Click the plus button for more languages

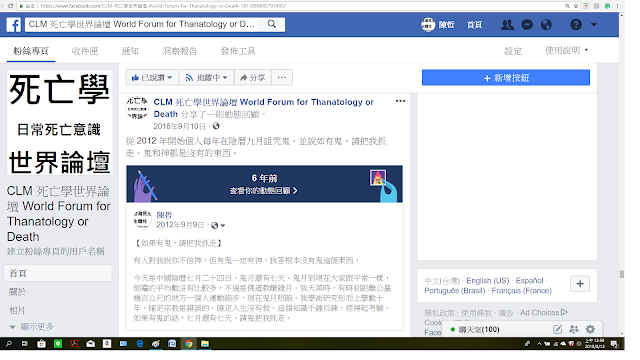580,284
